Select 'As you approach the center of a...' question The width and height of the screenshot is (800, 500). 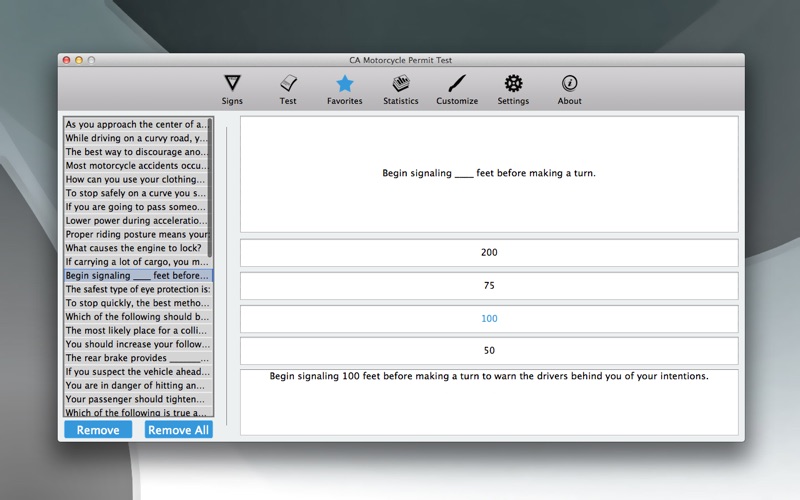(136, 124)
